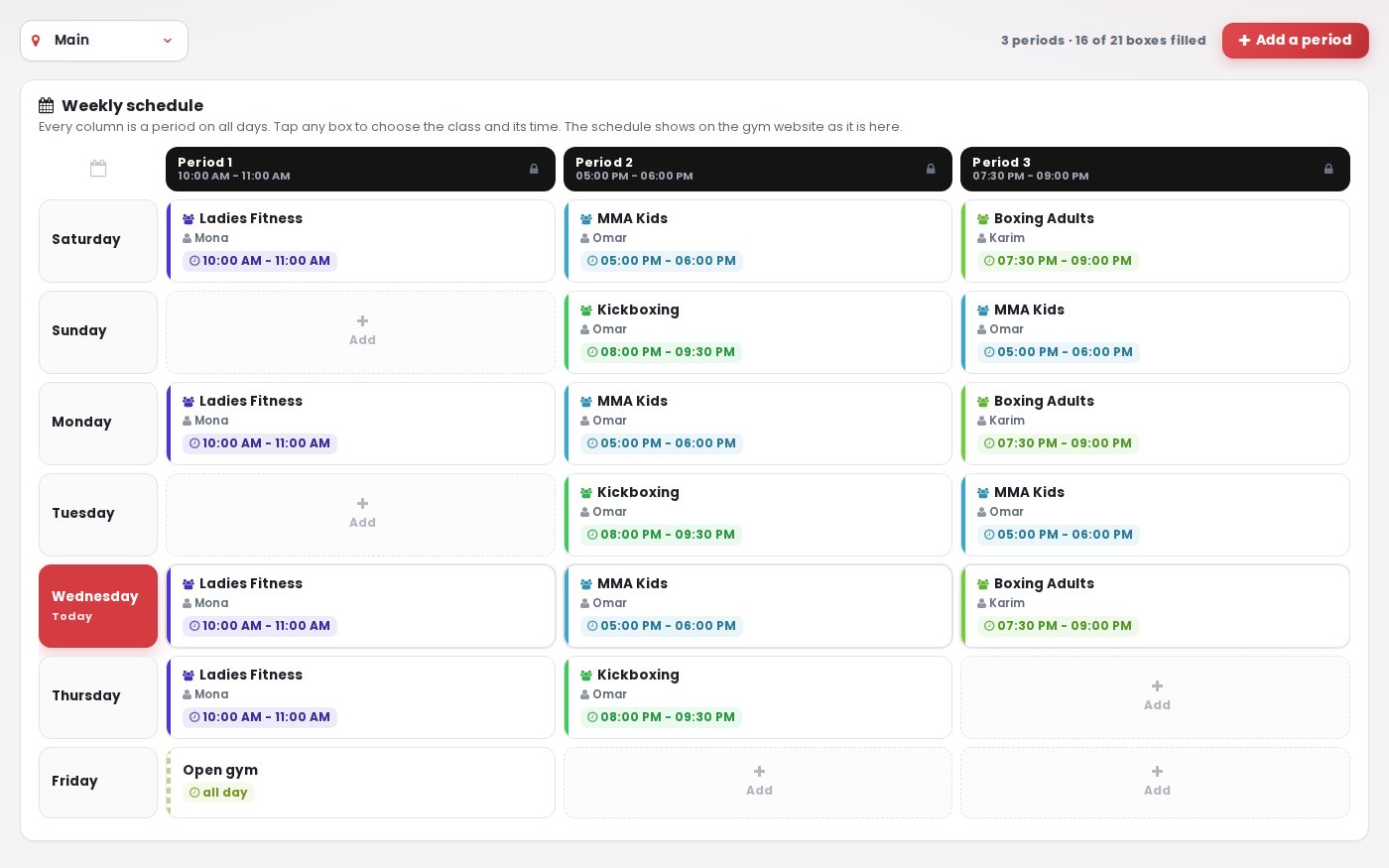Select the Tuesday day cell
The height and width of the screenshot is (868, 1389).
(98, 515)
